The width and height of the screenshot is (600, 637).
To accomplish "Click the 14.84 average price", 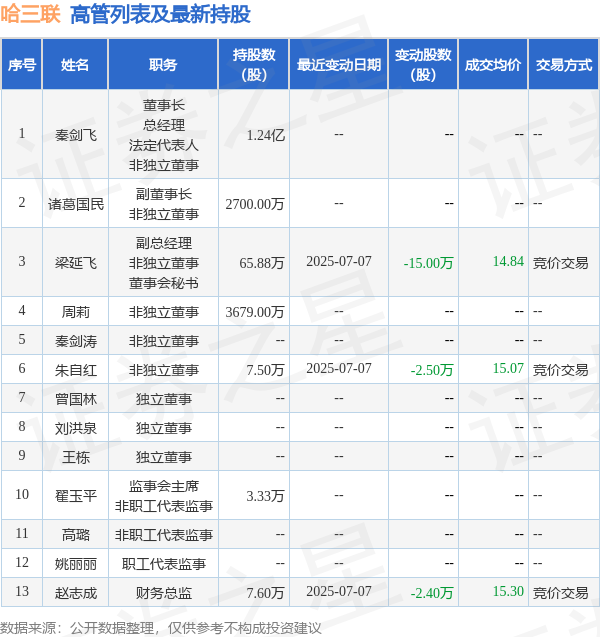I will pos(508,261).
